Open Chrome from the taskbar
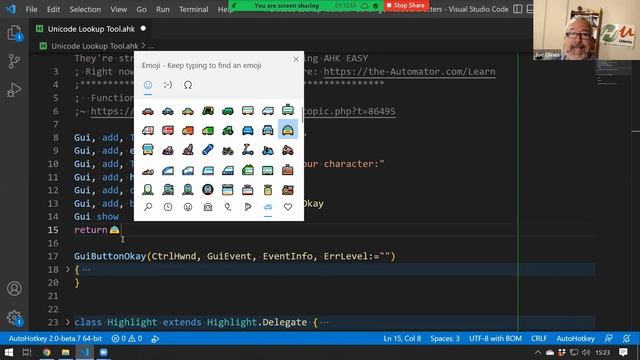 [x=47, y=352]
